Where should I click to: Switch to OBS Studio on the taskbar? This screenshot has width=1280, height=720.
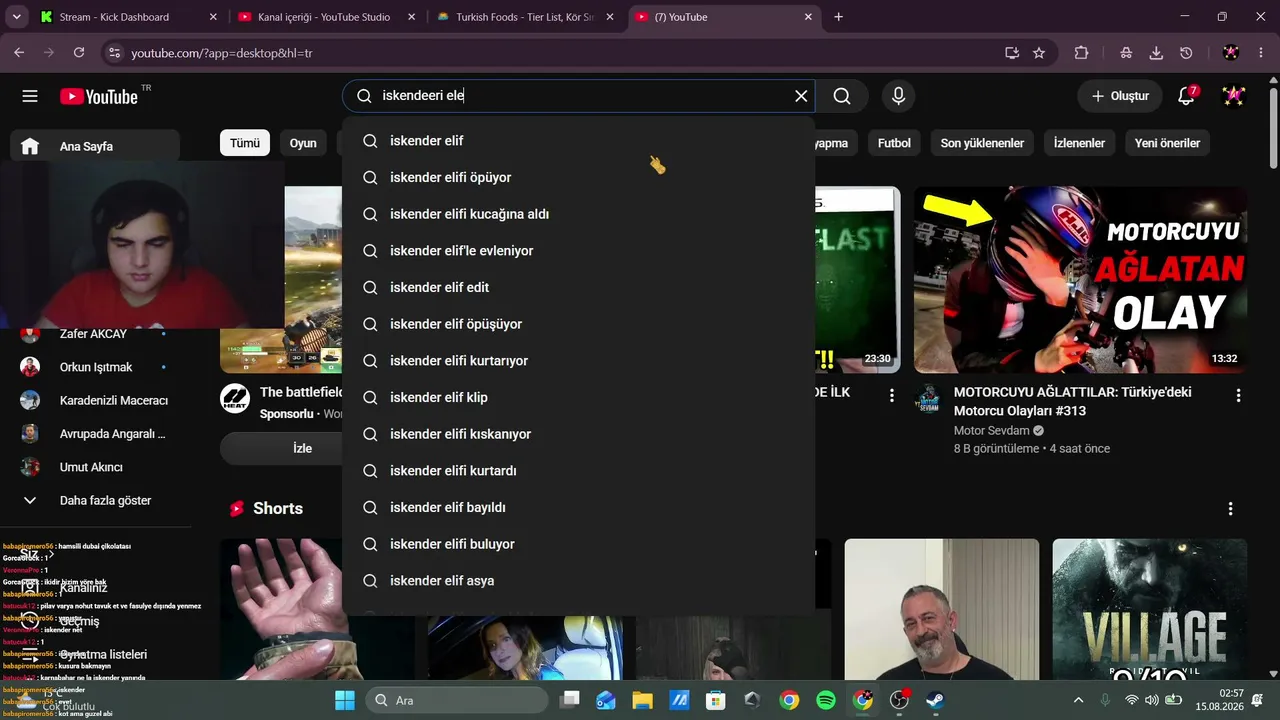899,700
